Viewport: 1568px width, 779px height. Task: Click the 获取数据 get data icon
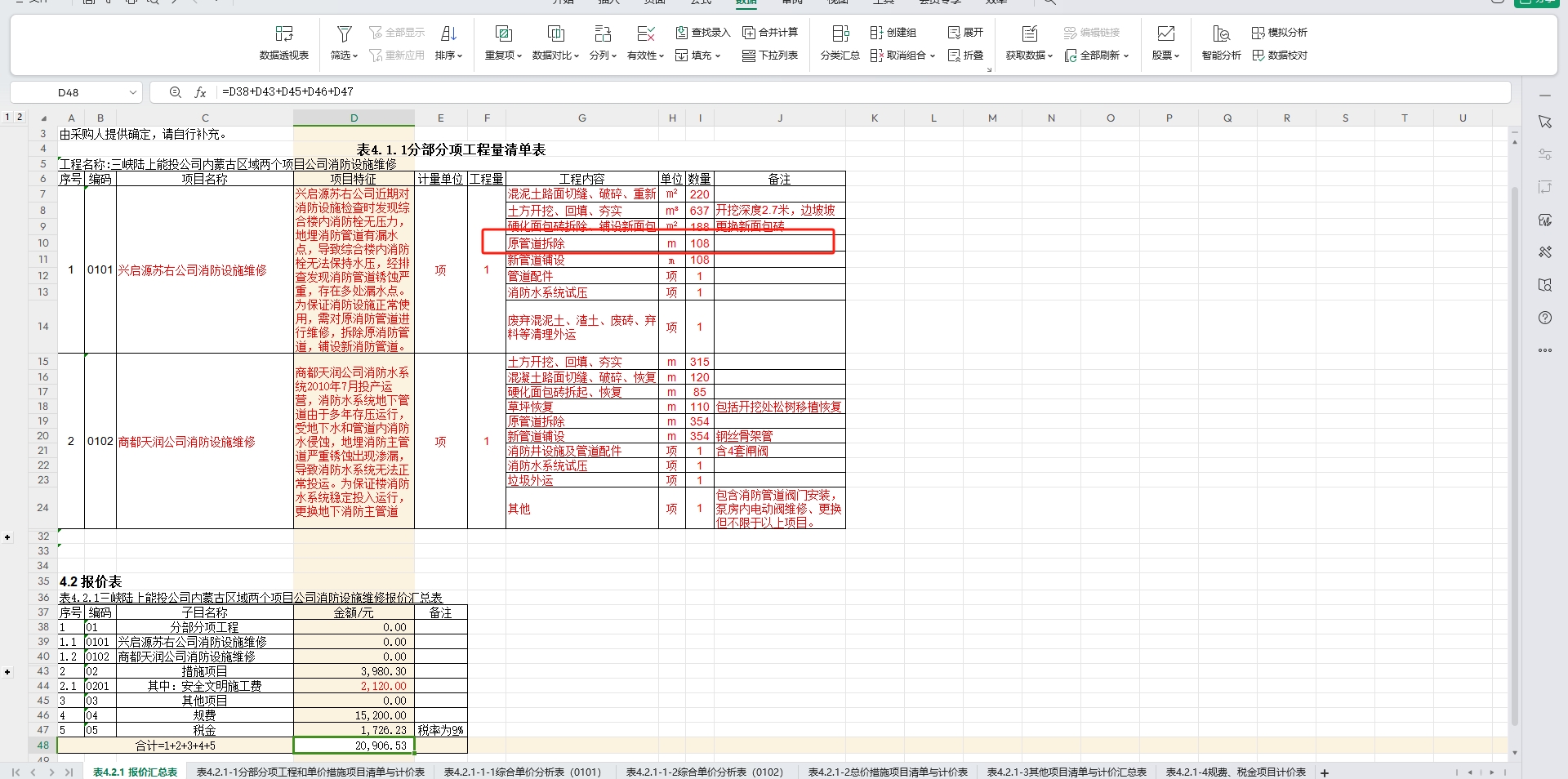click(x=1030, y=33)
